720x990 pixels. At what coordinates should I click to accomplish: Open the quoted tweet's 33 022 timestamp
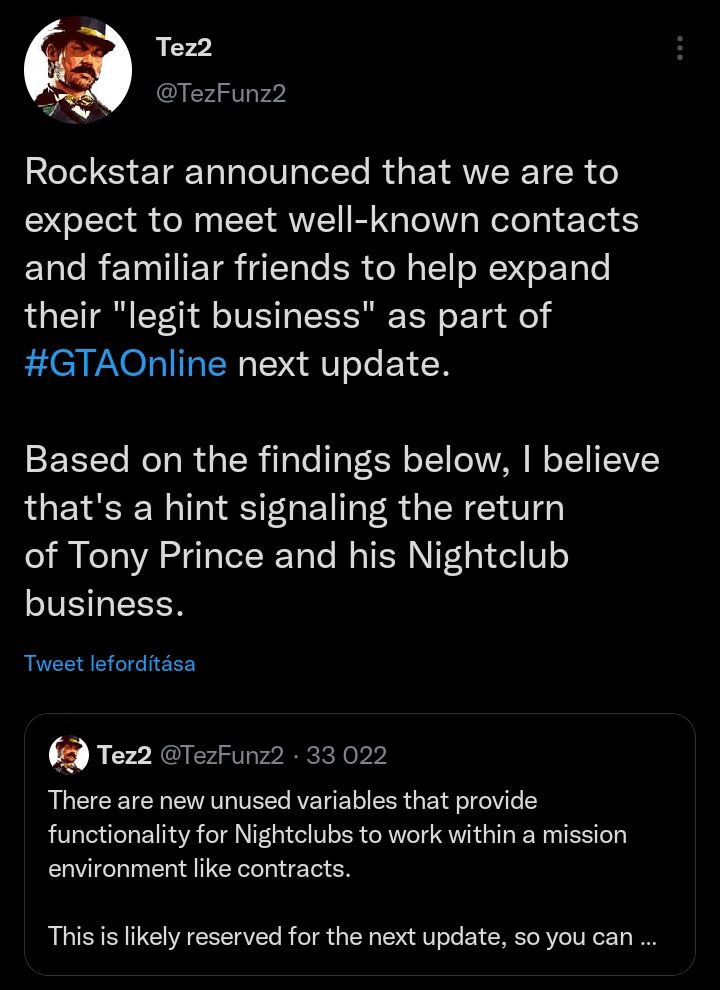[346, 755]
